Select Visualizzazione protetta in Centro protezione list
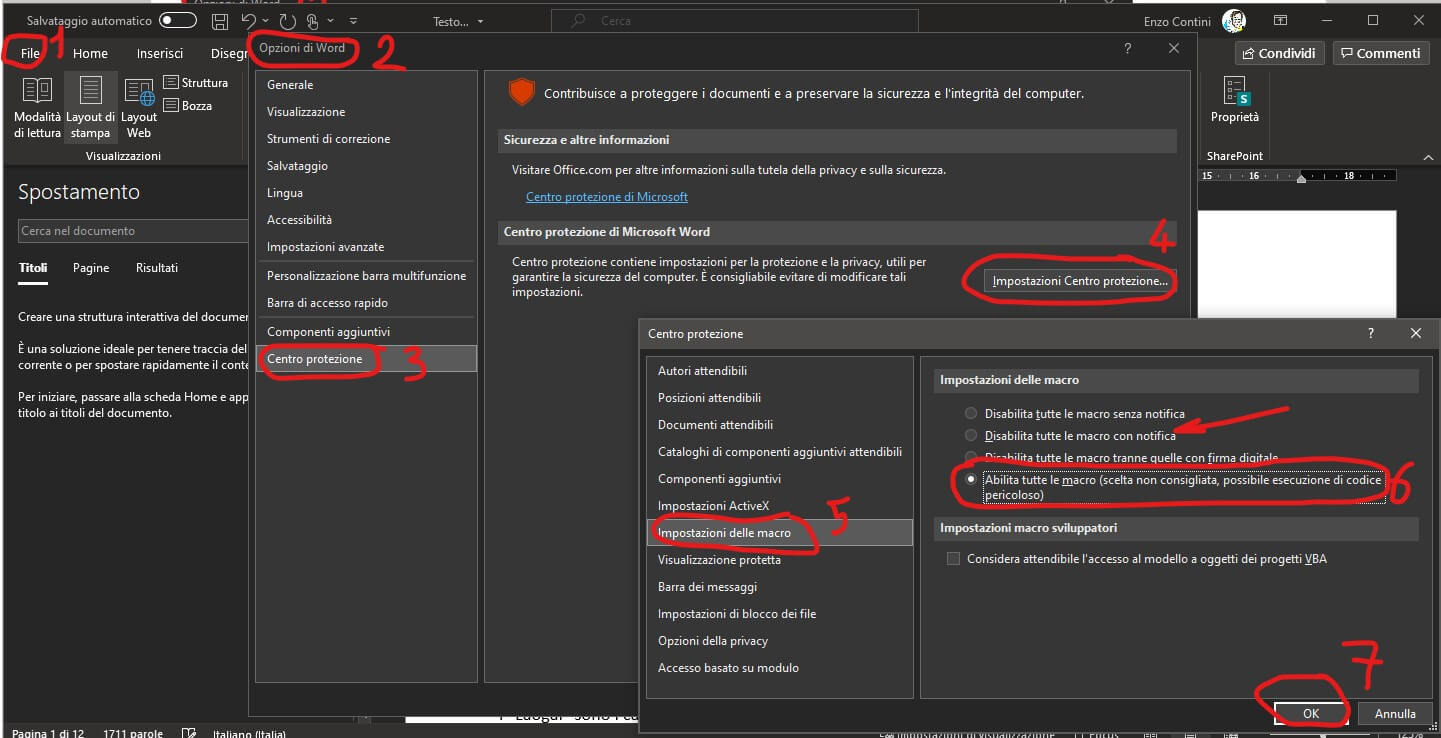Image resolution: width=1441 pixels, height=738 pixels. click(718, 560)
